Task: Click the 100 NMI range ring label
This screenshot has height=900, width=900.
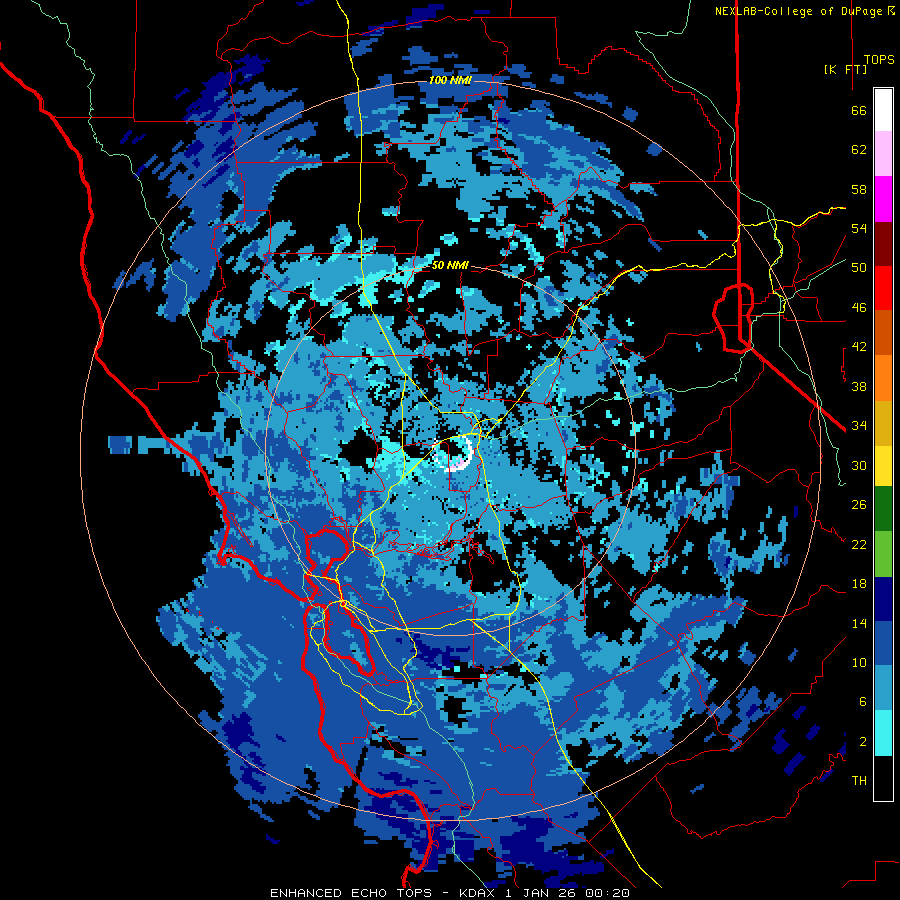Action: [450, 80]
